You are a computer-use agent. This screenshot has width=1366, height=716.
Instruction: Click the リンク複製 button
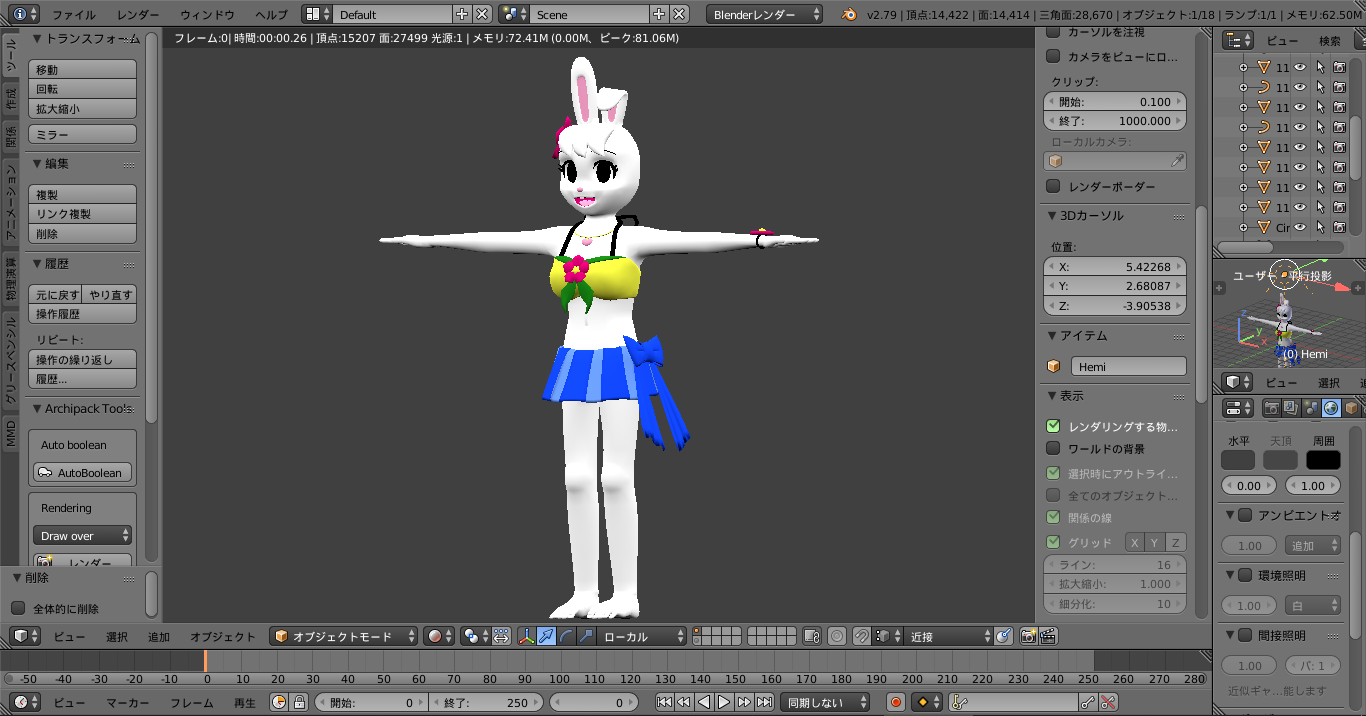82,214
